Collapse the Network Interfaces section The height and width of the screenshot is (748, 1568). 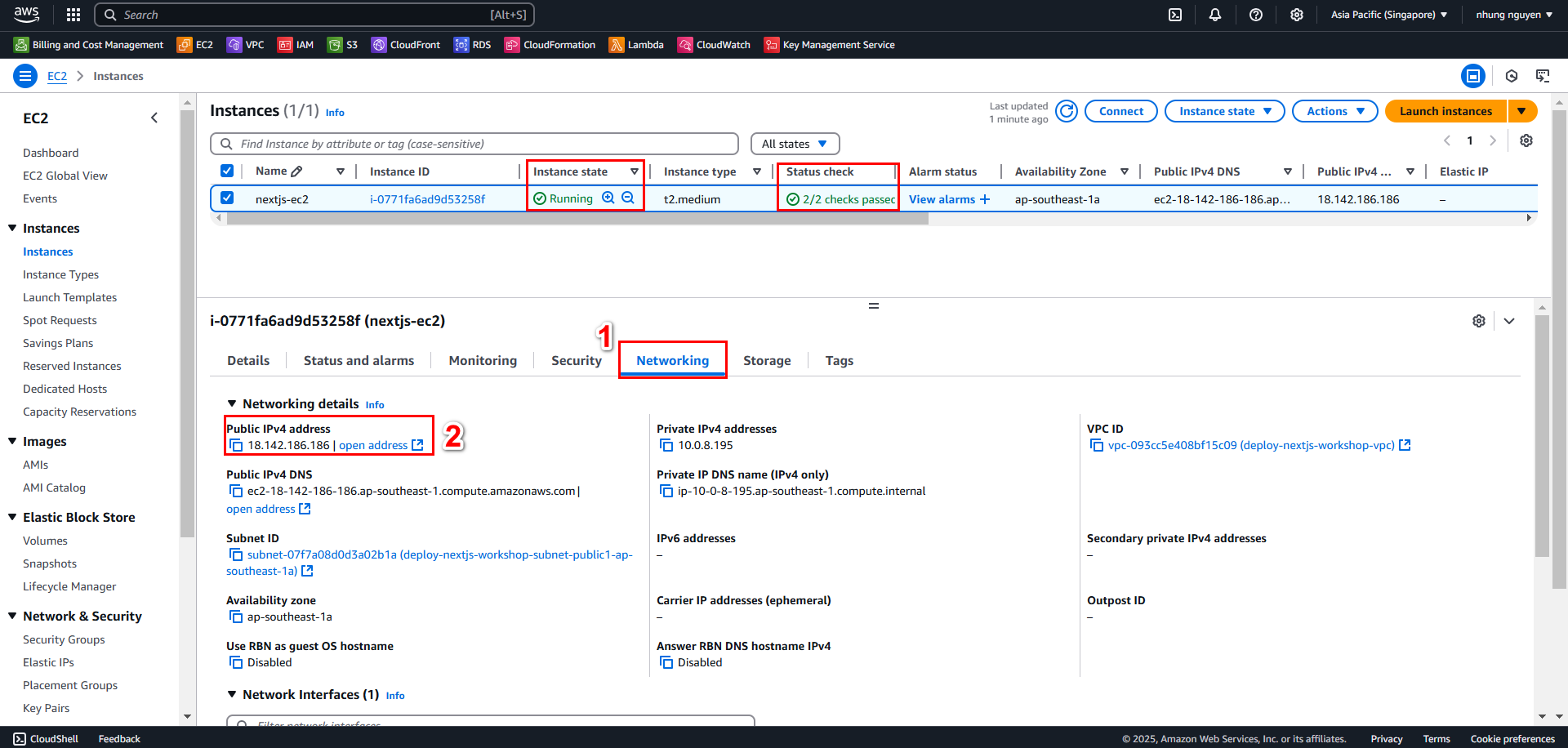[x=232, y=694]
